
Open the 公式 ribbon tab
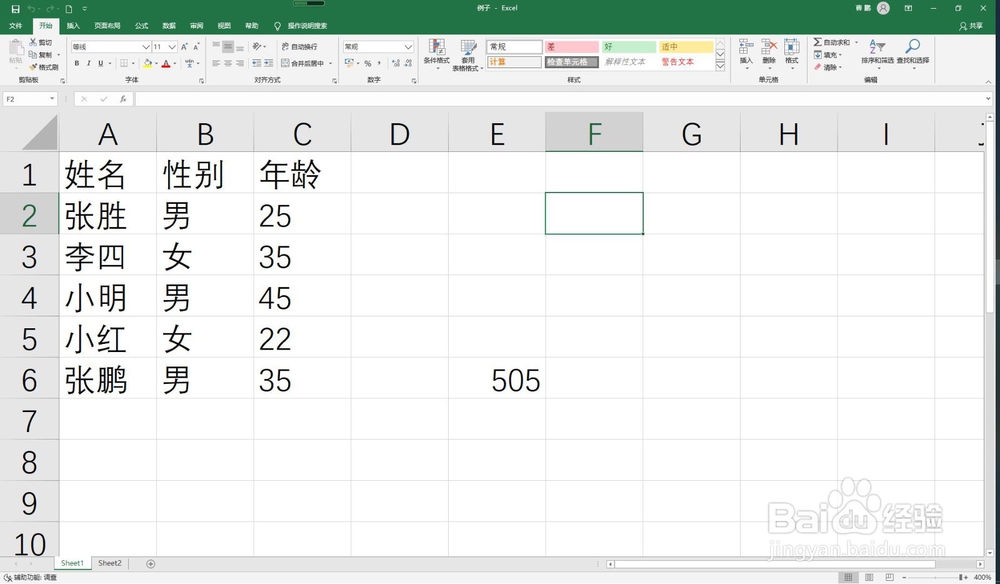[141, 25]
